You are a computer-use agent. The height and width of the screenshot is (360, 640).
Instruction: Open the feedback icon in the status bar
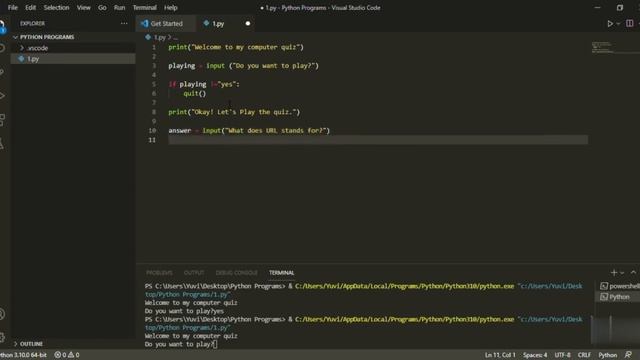[628, 355]
